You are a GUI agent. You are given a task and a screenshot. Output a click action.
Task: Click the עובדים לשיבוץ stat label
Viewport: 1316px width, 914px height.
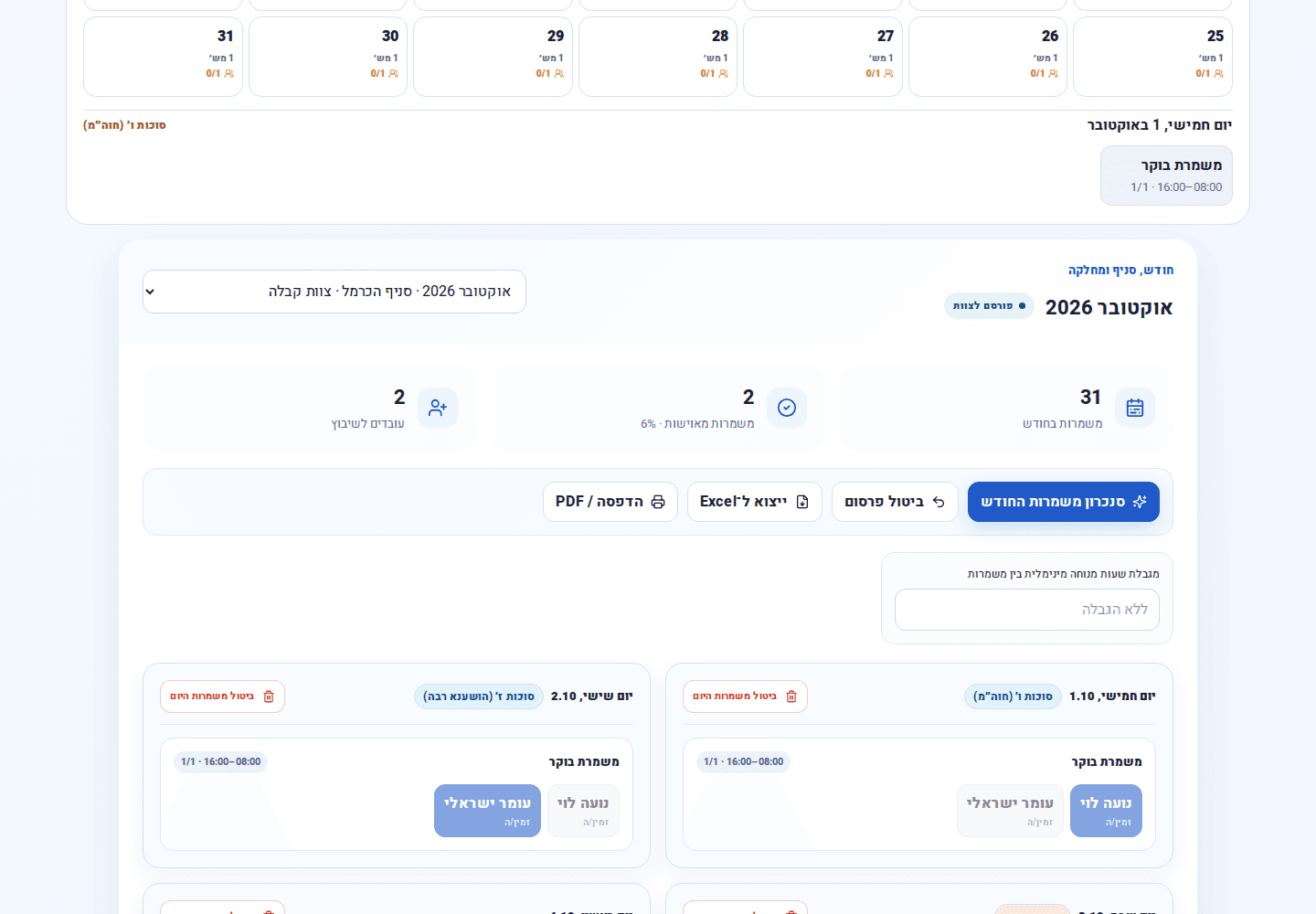367,424
